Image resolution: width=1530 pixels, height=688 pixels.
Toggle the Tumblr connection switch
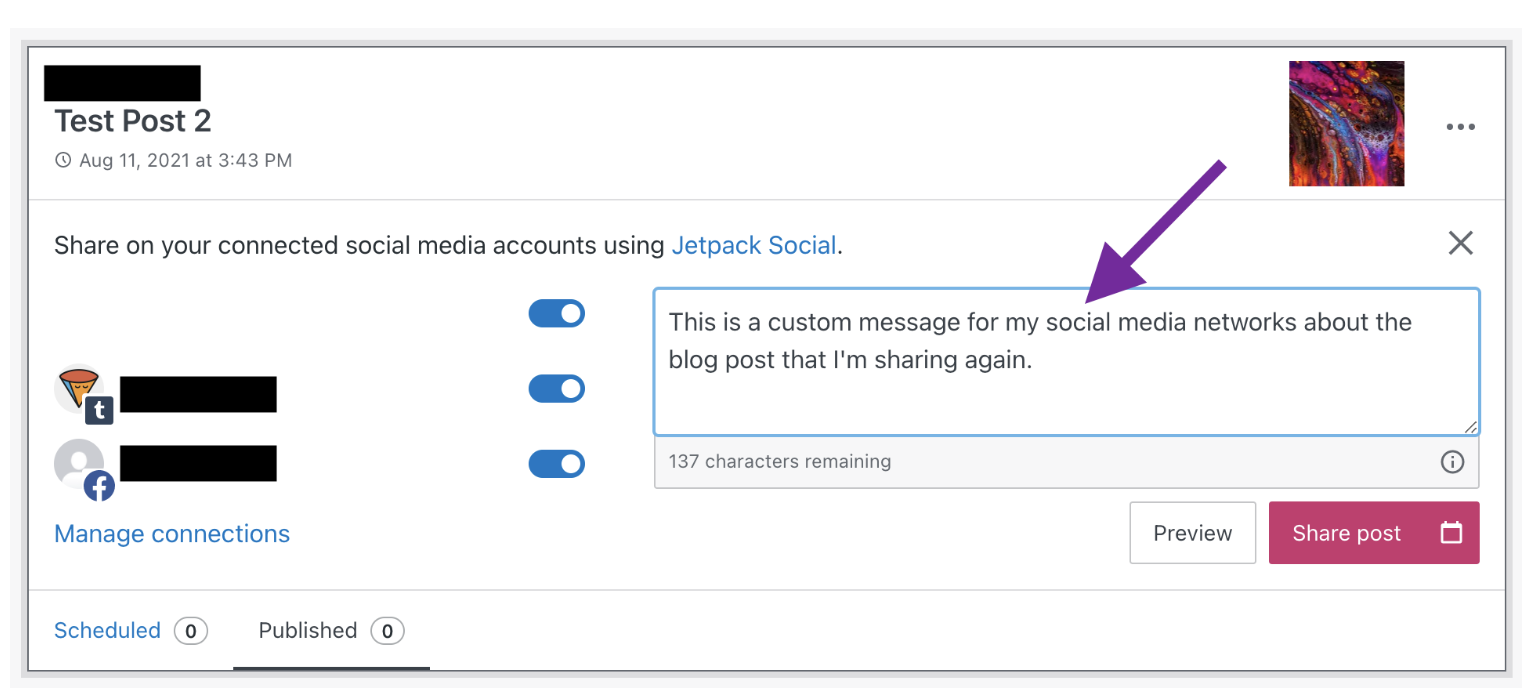(x=557, y=389)
